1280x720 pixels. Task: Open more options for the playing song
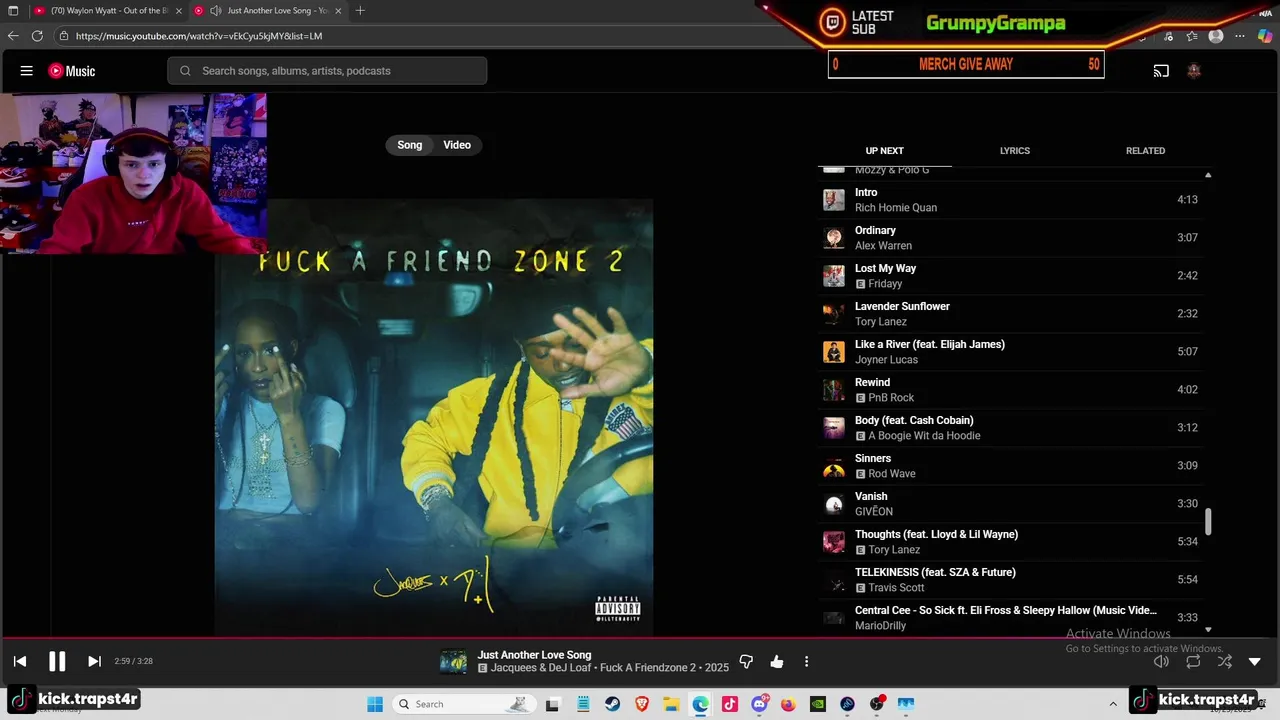tap(806, 661)
